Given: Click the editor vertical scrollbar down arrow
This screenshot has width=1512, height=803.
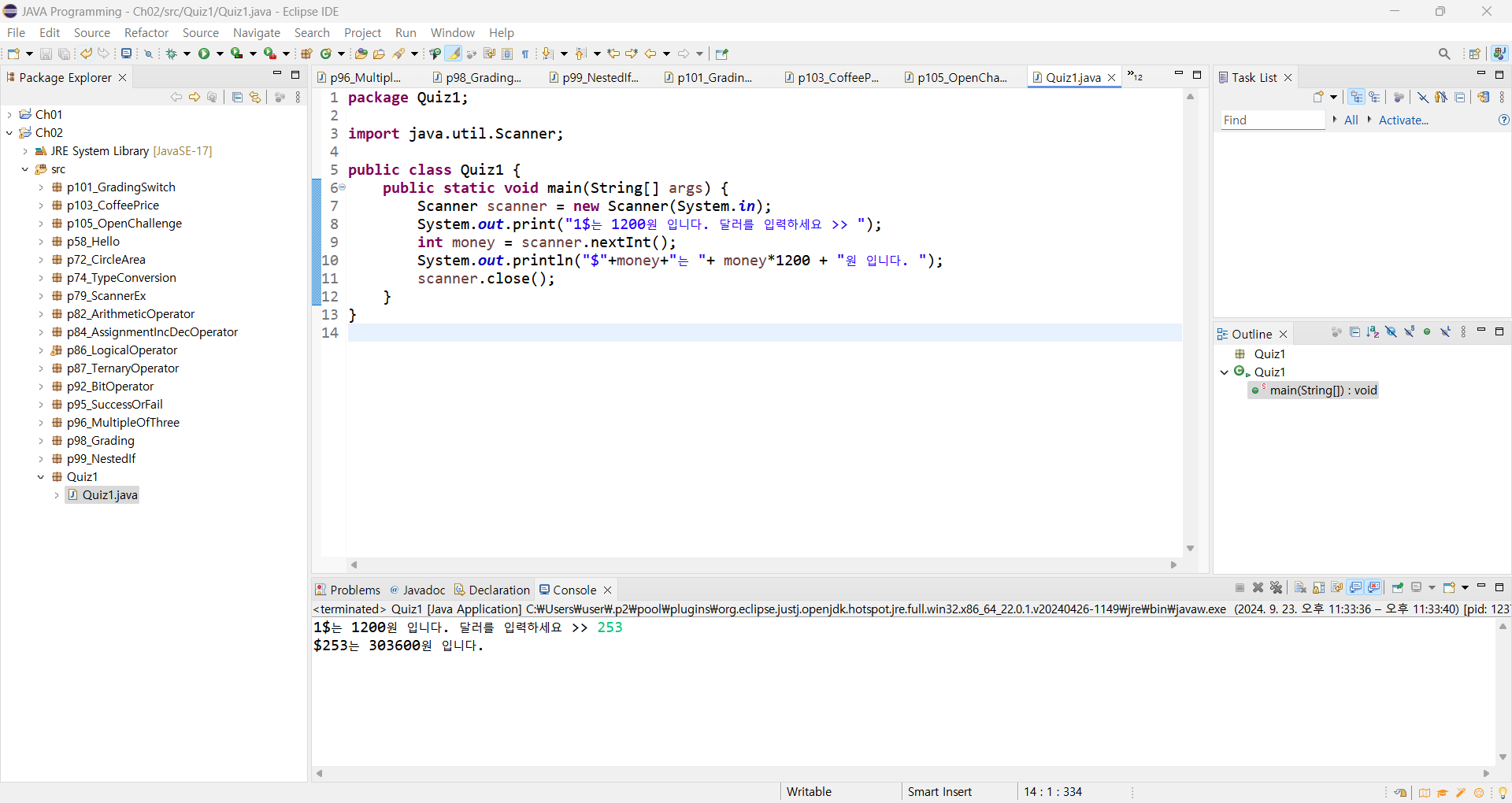Looking at the screenshot, I should (x=1190, y=548).
